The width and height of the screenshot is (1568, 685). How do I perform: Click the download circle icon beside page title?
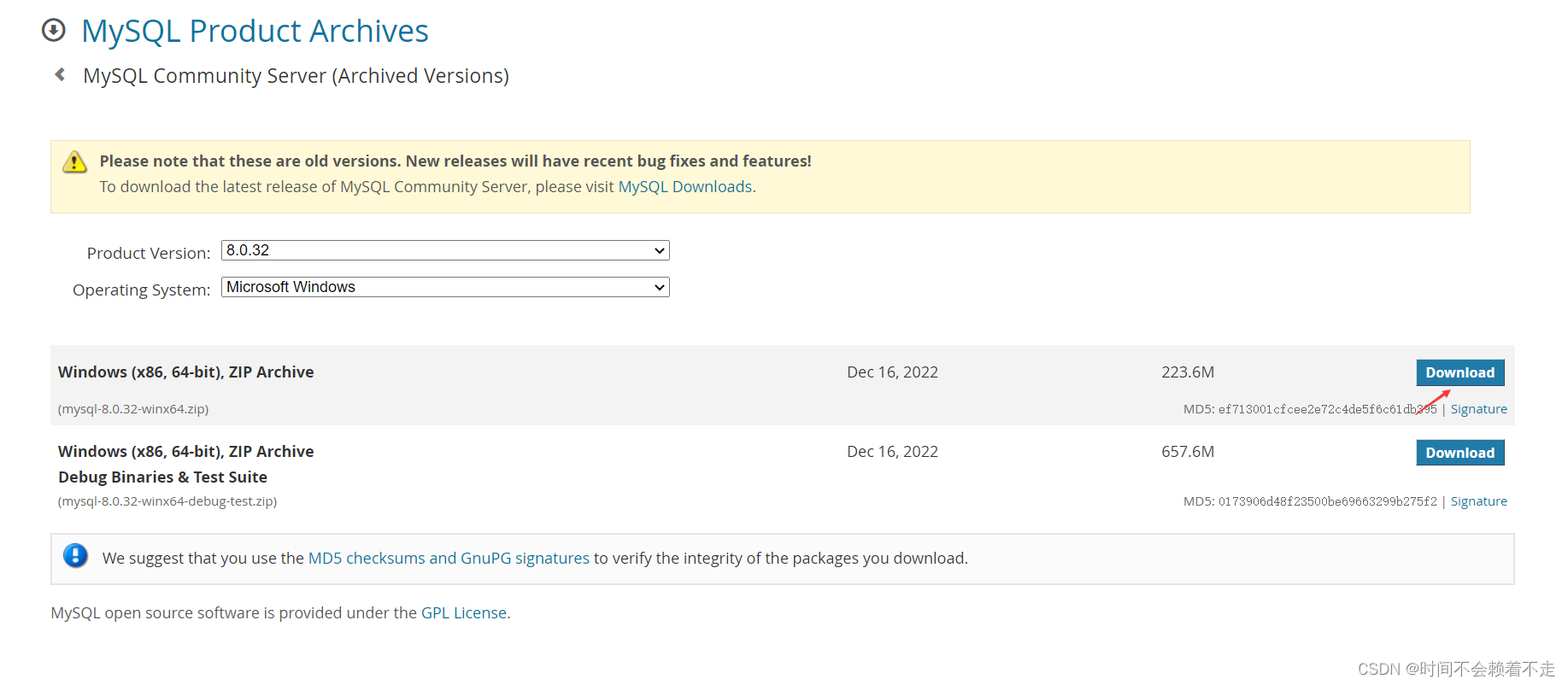click(54, 31)
